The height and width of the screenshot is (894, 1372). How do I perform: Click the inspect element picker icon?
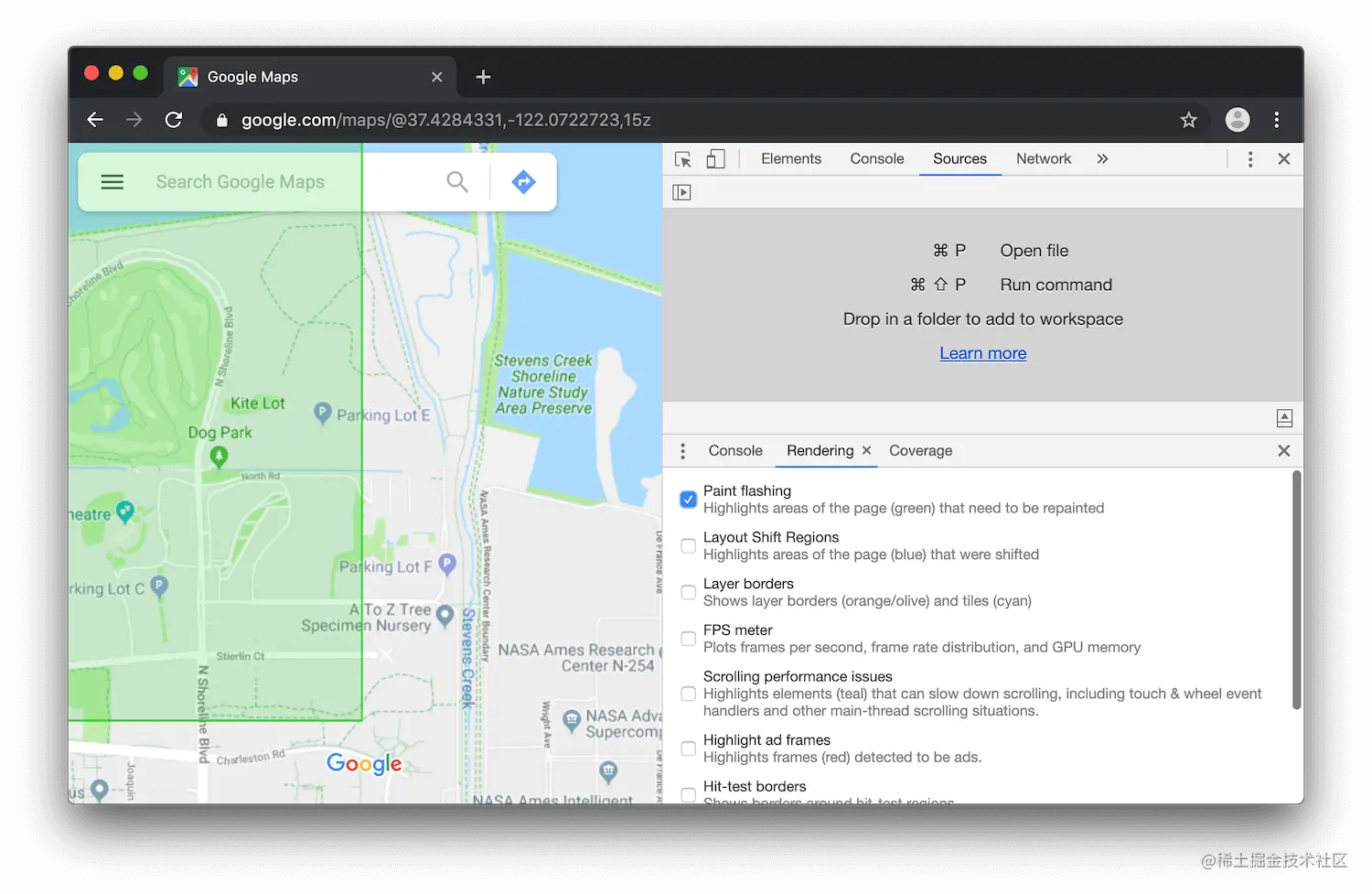[682, 159]
